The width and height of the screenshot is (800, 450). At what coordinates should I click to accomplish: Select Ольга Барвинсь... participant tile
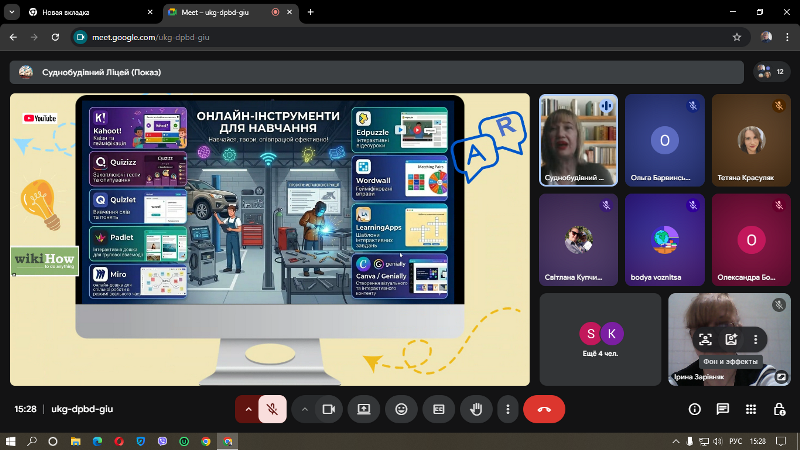665,140
